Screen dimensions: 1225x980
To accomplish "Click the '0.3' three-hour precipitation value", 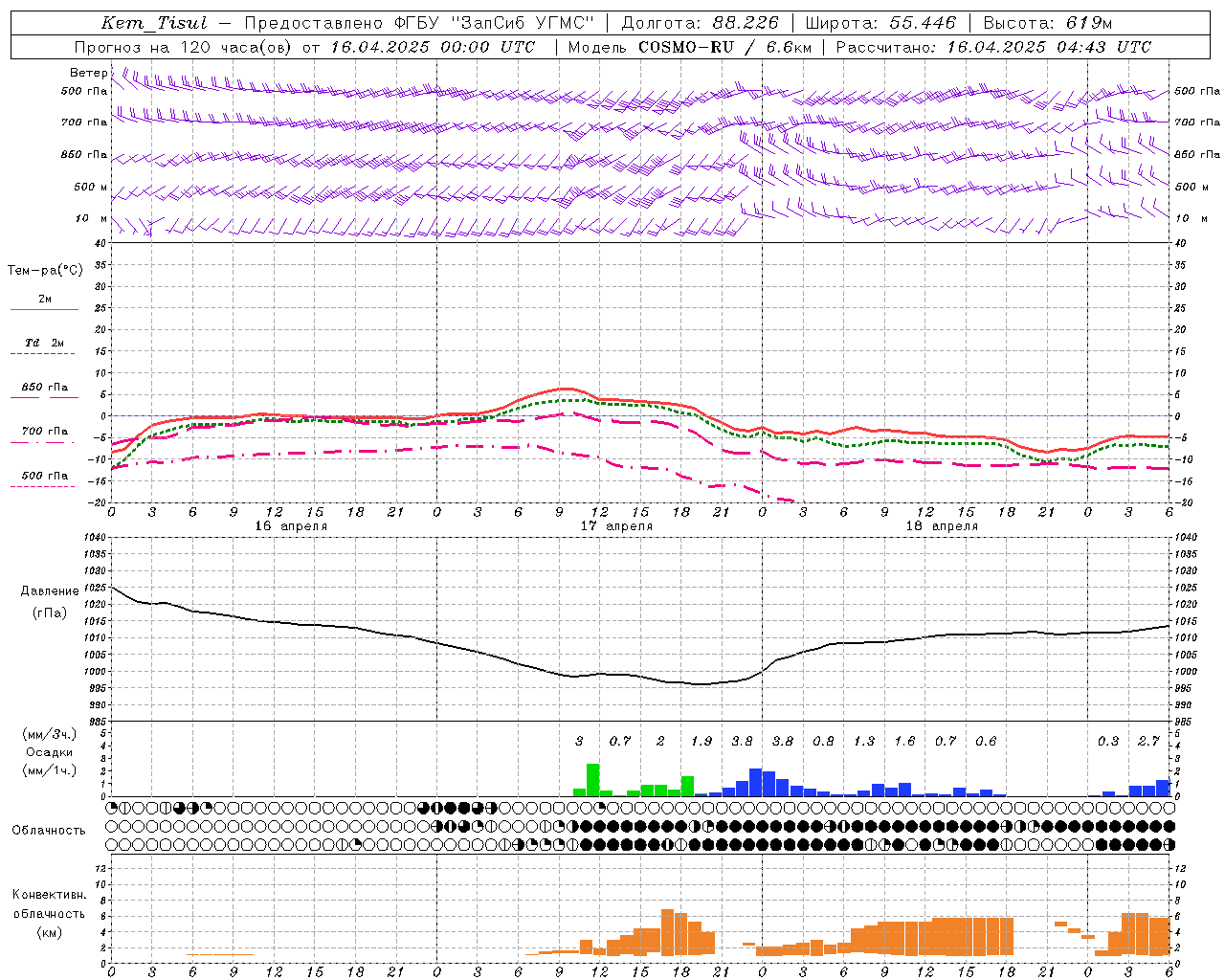I will 1108,741.
